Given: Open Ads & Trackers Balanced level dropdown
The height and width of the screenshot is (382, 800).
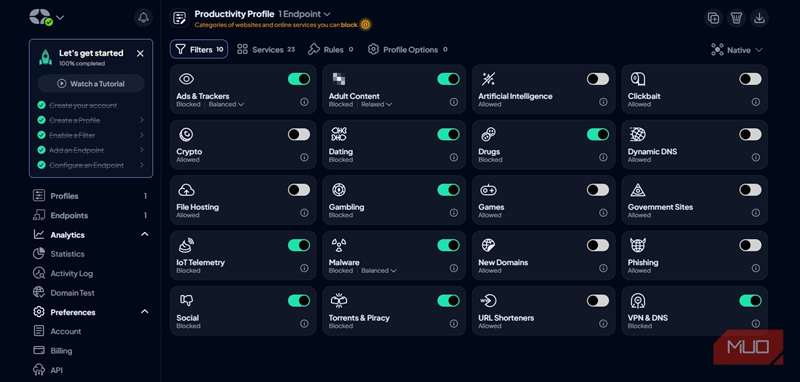Looking at the screenshot, I should click(226, 104).
